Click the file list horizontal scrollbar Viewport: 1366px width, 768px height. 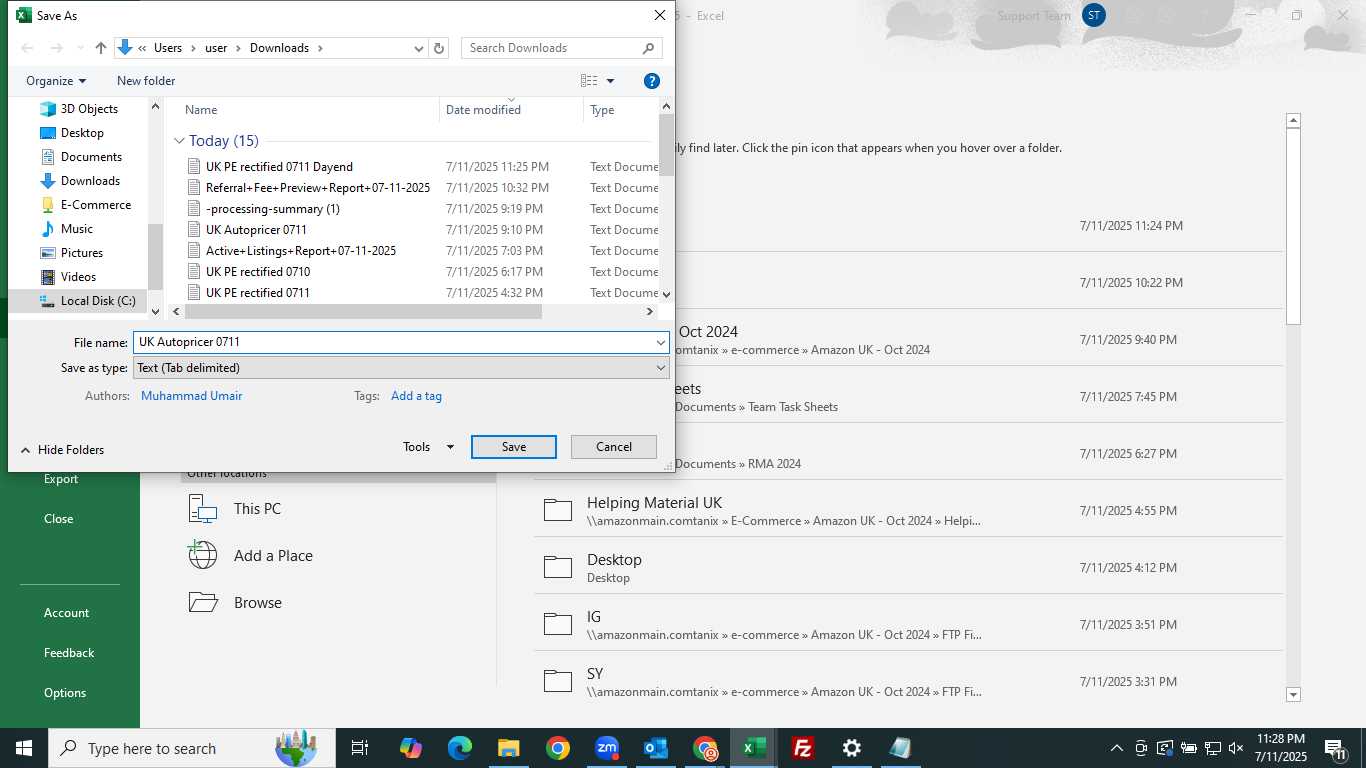[364, 312]
